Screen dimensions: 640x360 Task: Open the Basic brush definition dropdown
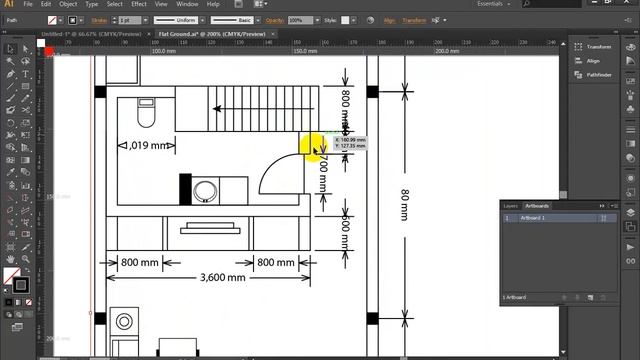(x=258, y=20)
